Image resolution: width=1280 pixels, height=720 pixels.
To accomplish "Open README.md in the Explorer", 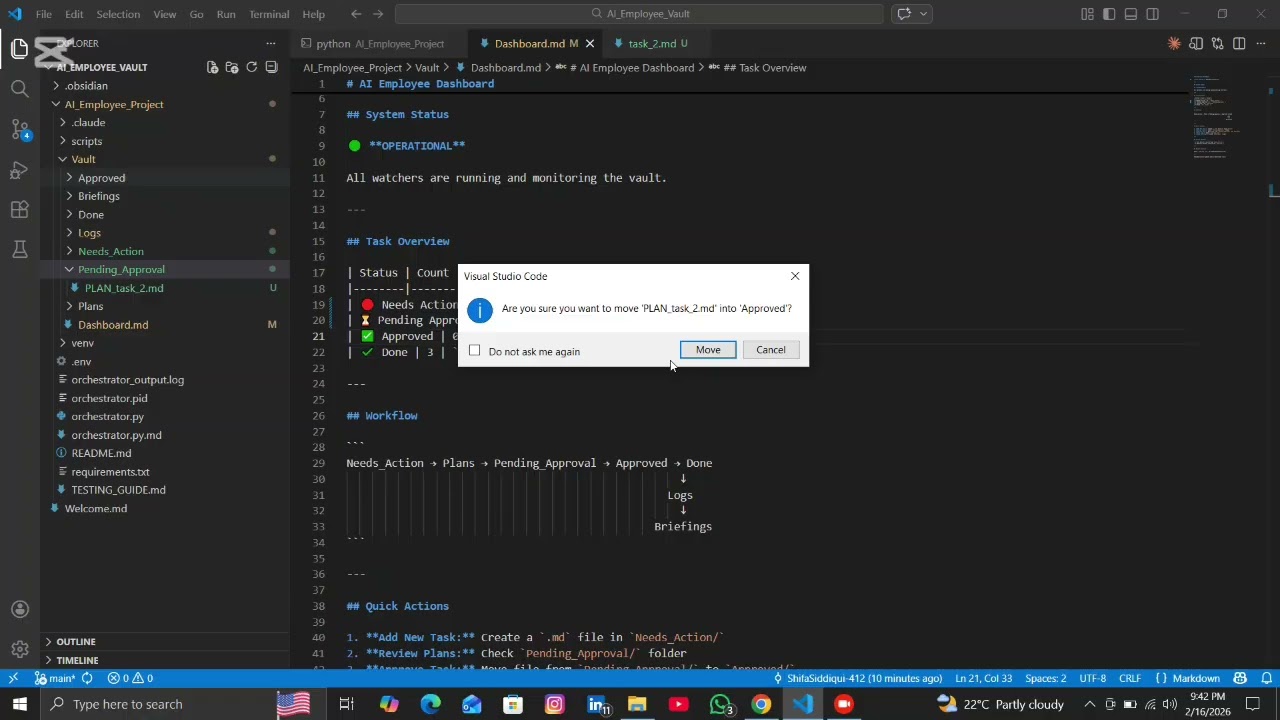I will click(101, 453).
